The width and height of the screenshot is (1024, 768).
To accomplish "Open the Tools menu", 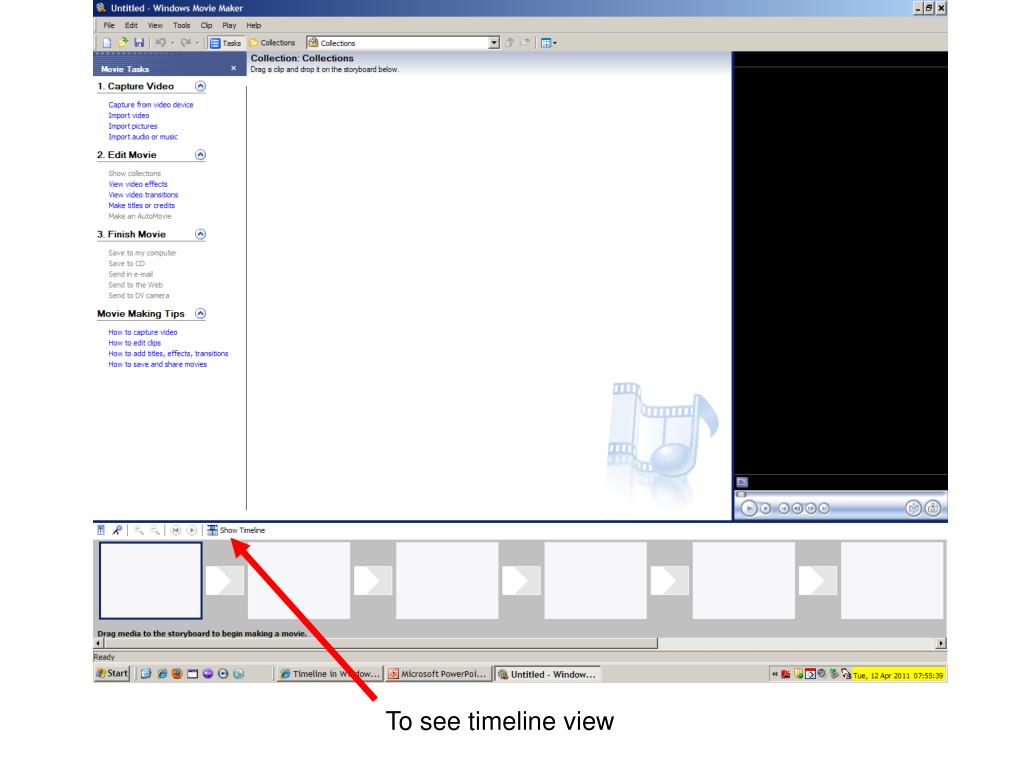I will pos(182,25).
